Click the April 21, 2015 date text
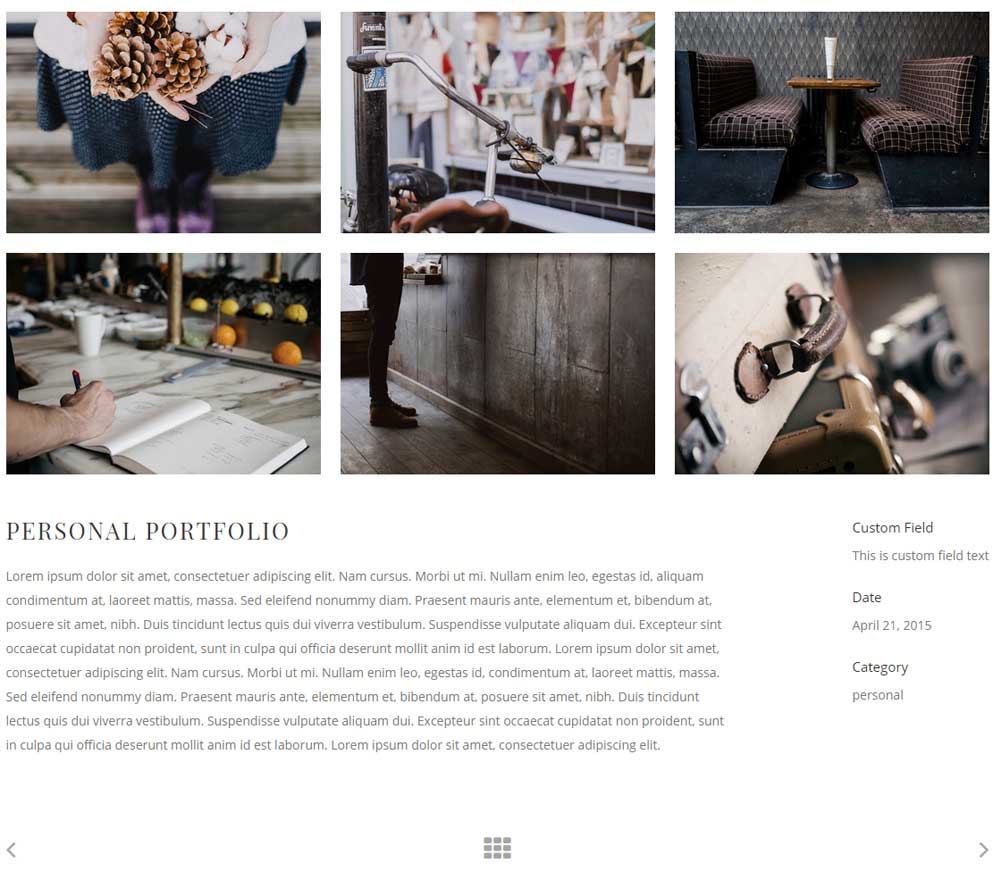 pyautogui.click(x=892, y=626)
